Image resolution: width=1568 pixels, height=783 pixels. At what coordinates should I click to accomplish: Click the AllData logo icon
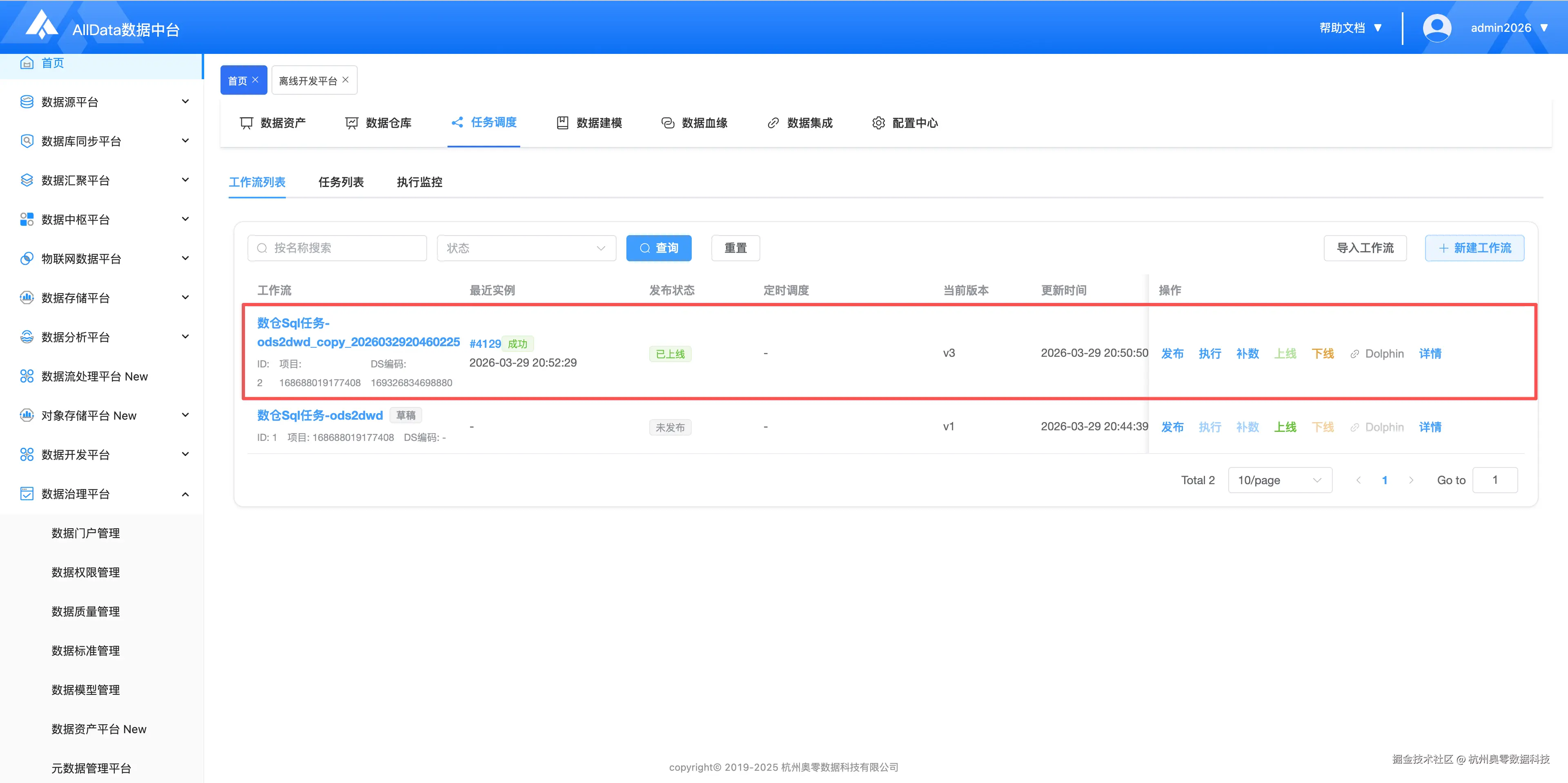click(41, 26)
